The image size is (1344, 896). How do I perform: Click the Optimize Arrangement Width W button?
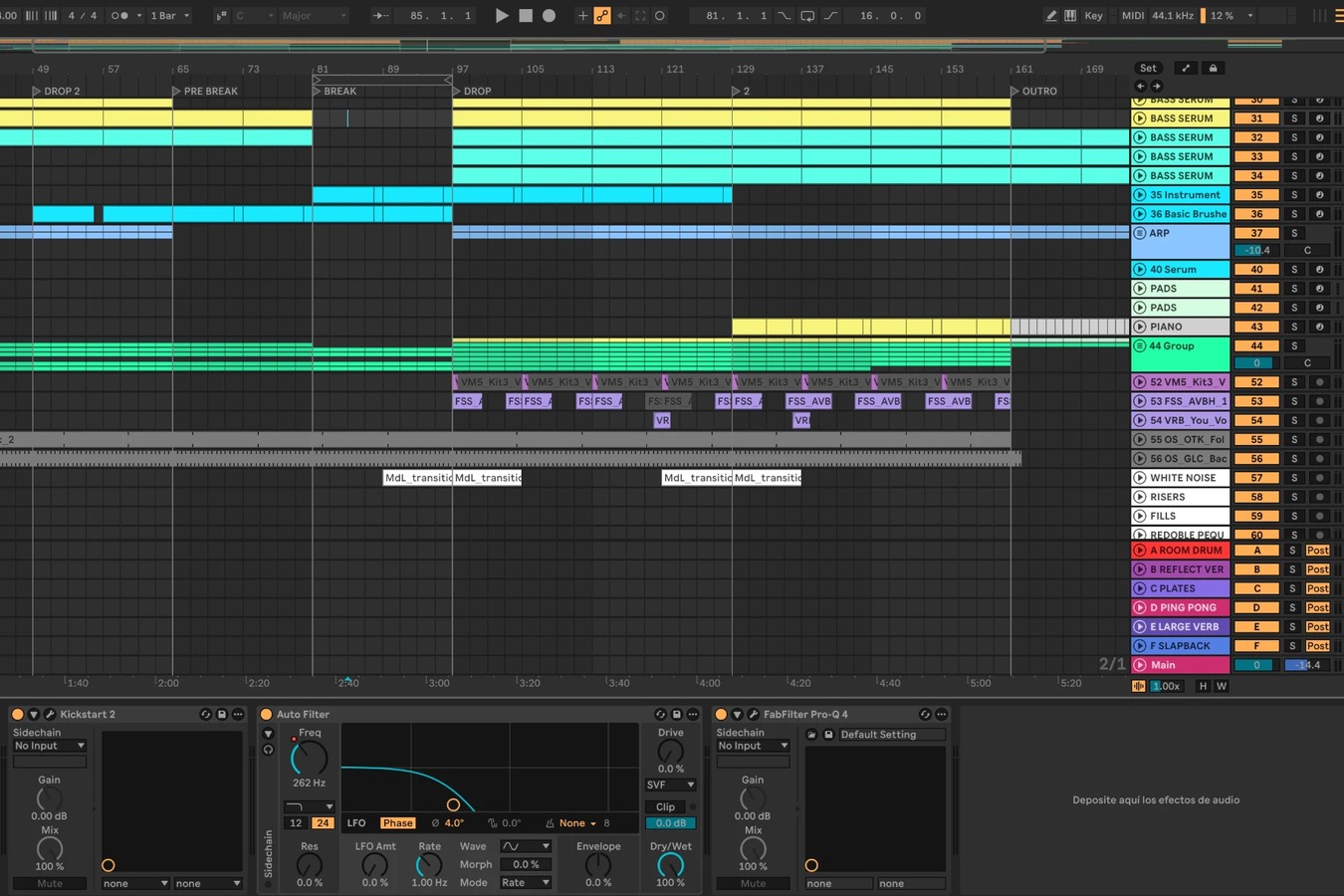pyautogui.click(x=1222, y=686)
